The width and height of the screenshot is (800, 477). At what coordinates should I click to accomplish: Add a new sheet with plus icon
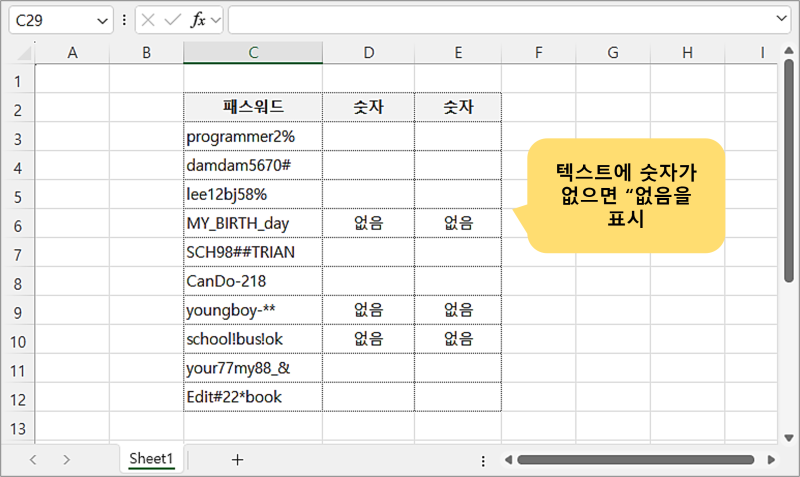pos(237,459)
